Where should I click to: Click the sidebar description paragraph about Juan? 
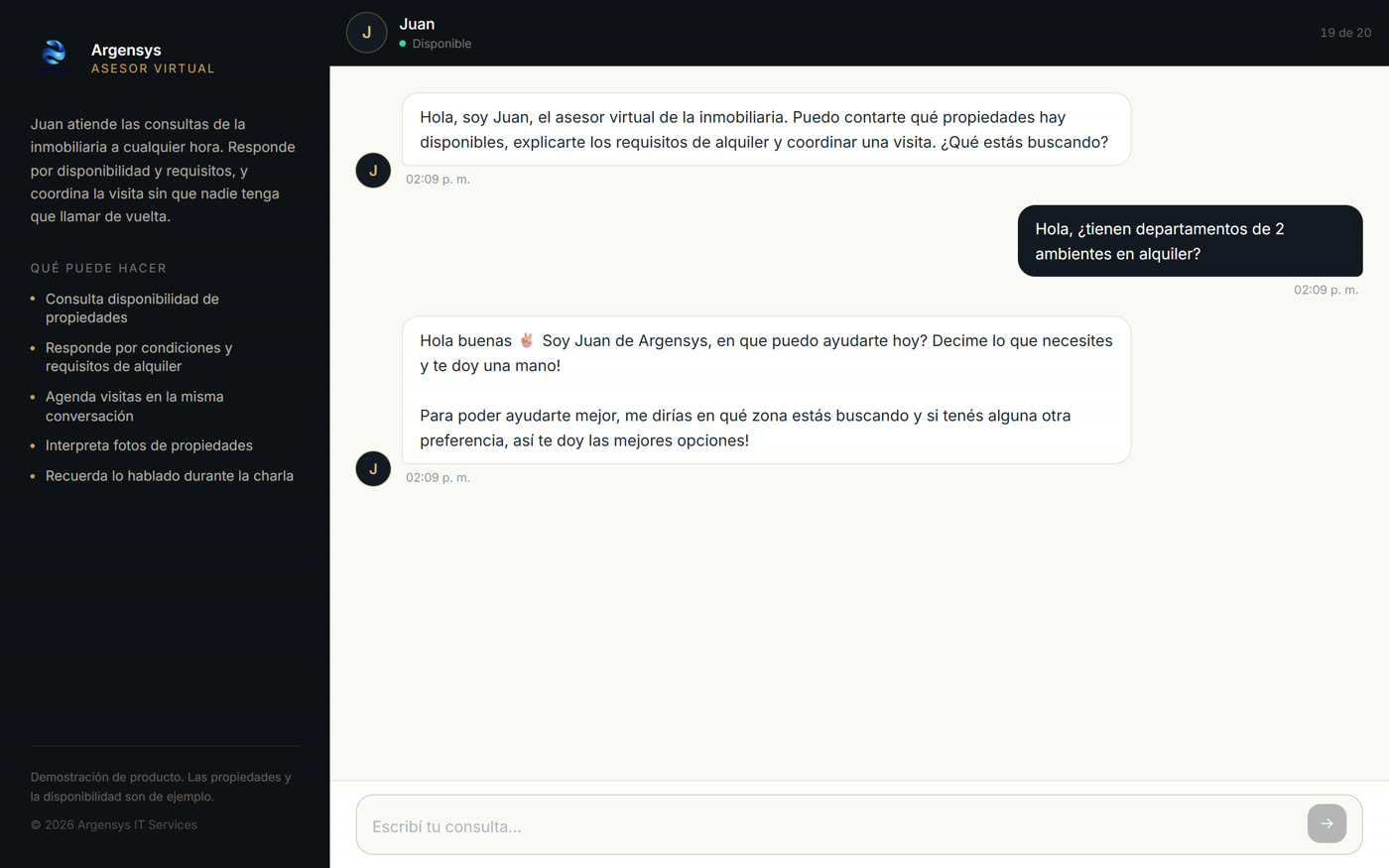point(163,170)
